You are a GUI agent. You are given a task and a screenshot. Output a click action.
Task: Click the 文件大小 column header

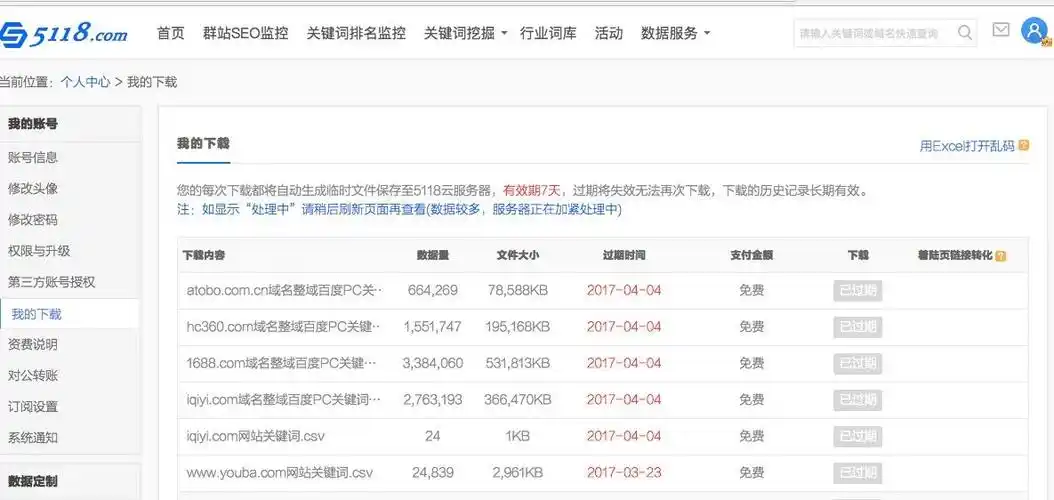(518, 255)
